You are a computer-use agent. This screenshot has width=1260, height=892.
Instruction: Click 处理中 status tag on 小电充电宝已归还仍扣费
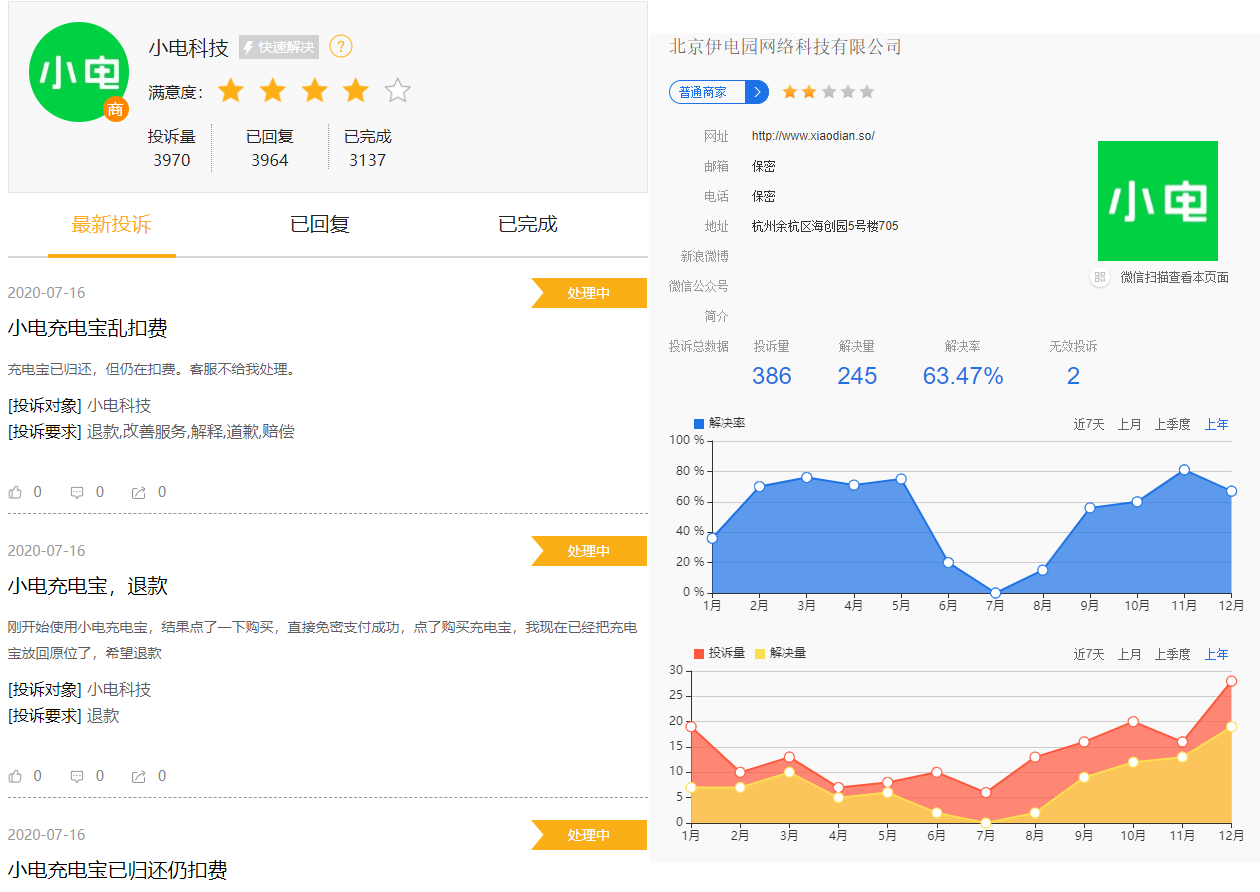click(589, 835)
